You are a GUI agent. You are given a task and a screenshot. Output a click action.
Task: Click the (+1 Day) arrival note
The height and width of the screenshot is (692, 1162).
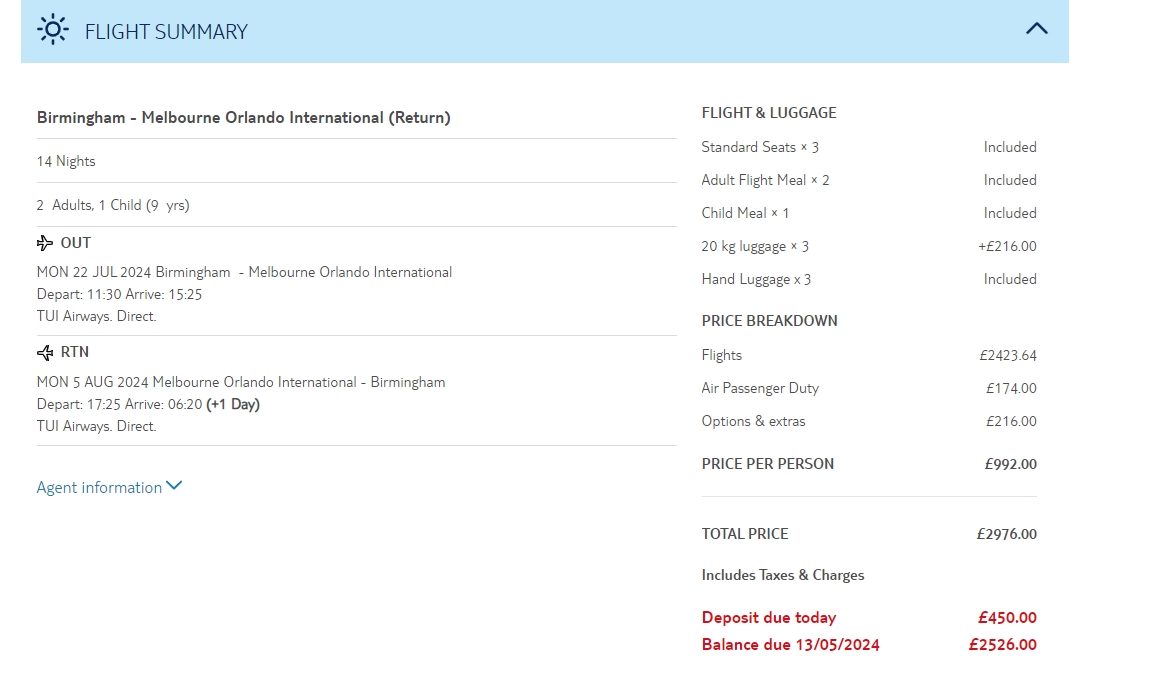[x=233, y=405]
